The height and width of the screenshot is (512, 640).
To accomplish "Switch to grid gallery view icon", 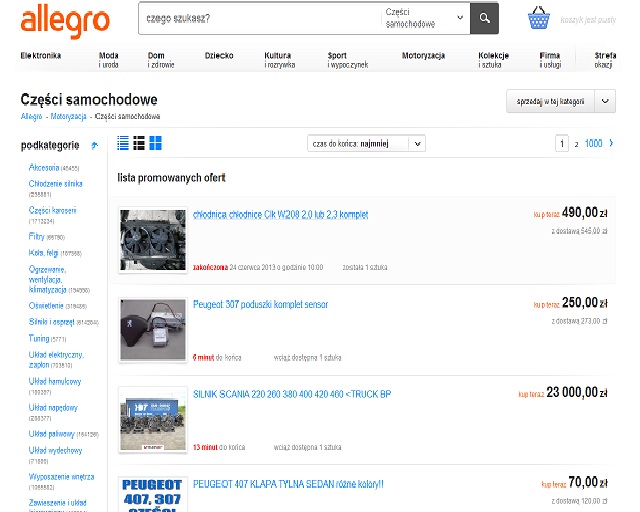I will 156,143.
